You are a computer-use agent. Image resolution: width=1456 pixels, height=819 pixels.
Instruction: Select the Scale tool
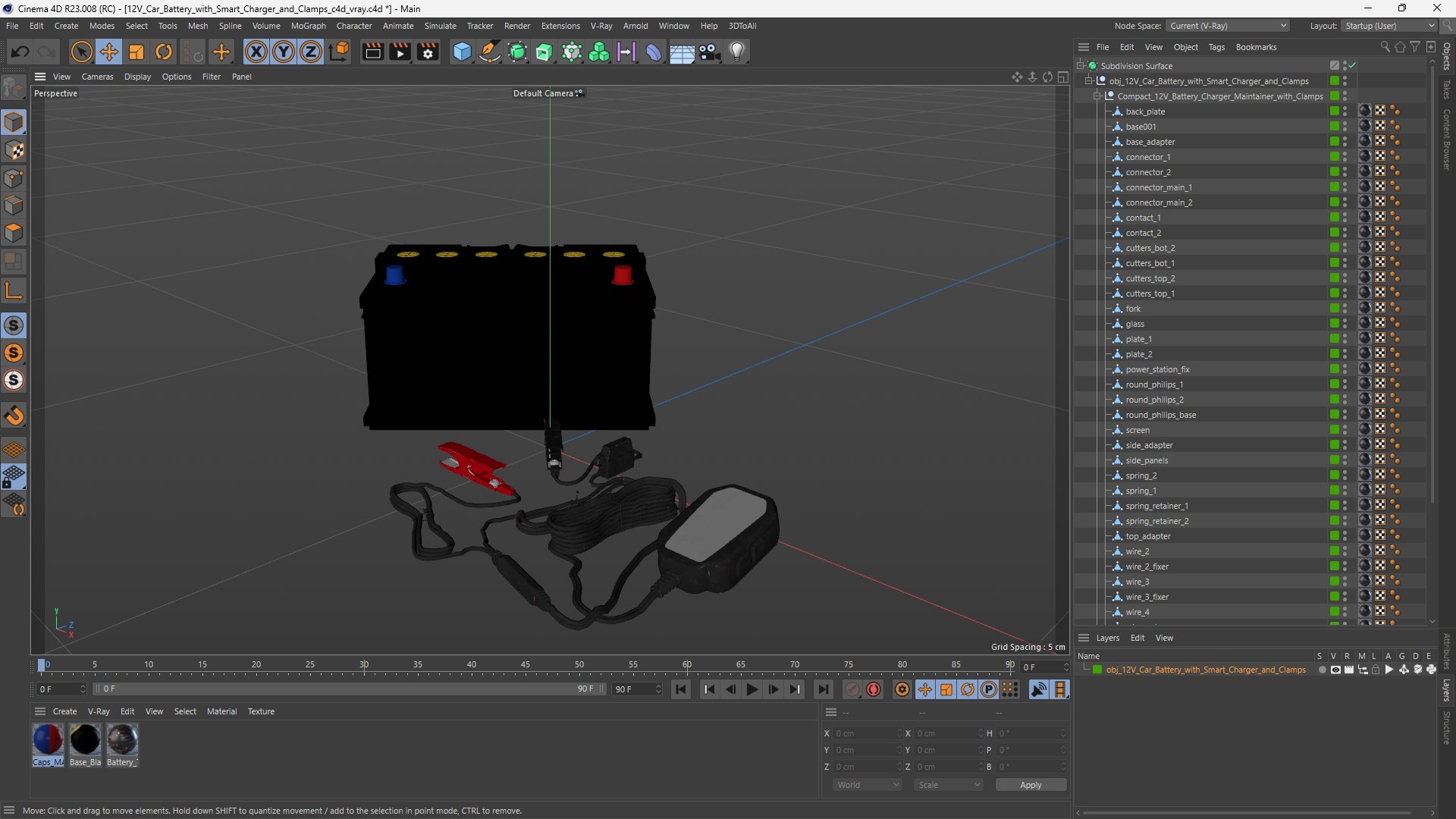point(136,52)
